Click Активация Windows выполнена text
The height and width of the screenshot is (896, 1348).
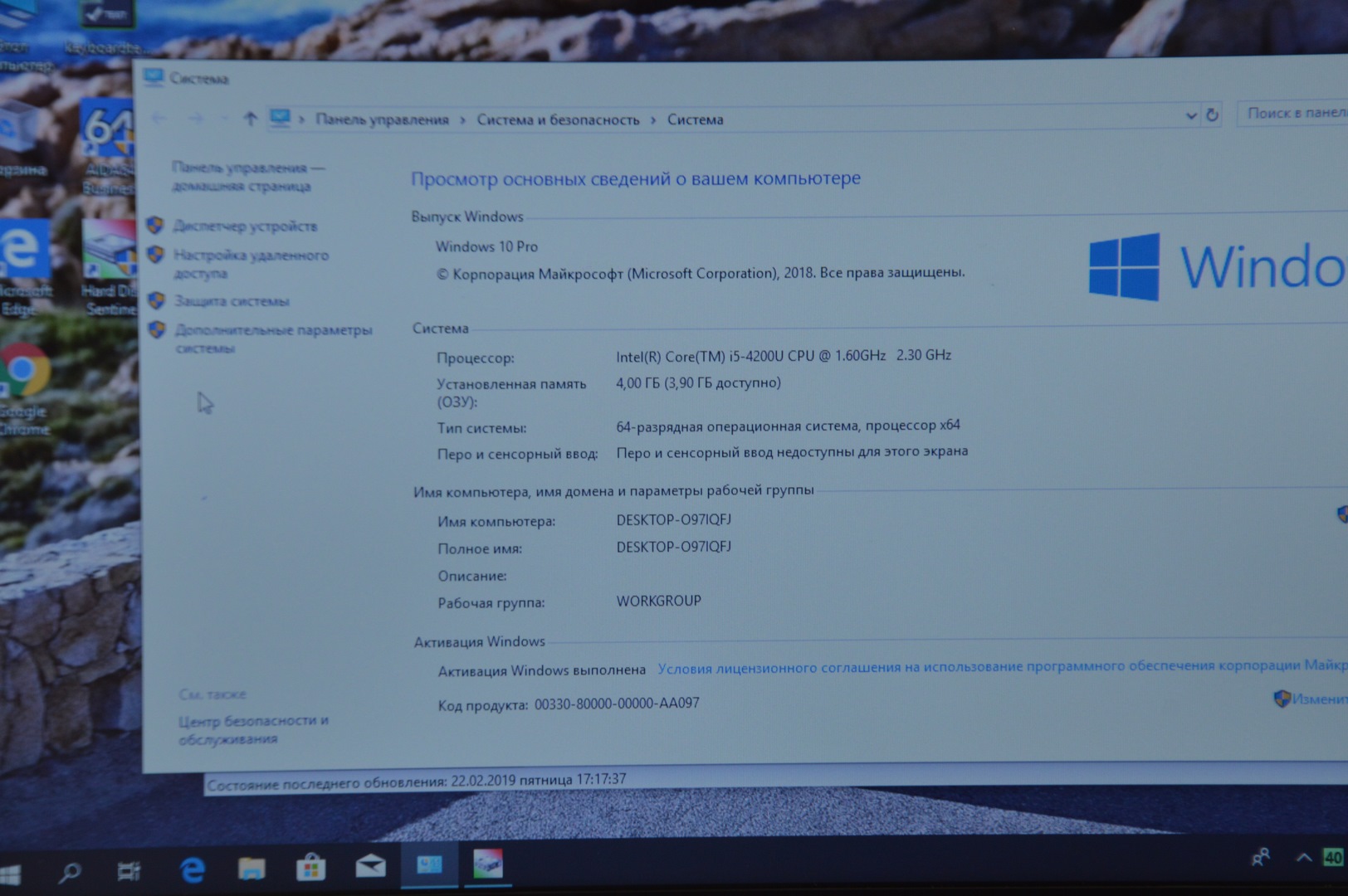(541, 670)
